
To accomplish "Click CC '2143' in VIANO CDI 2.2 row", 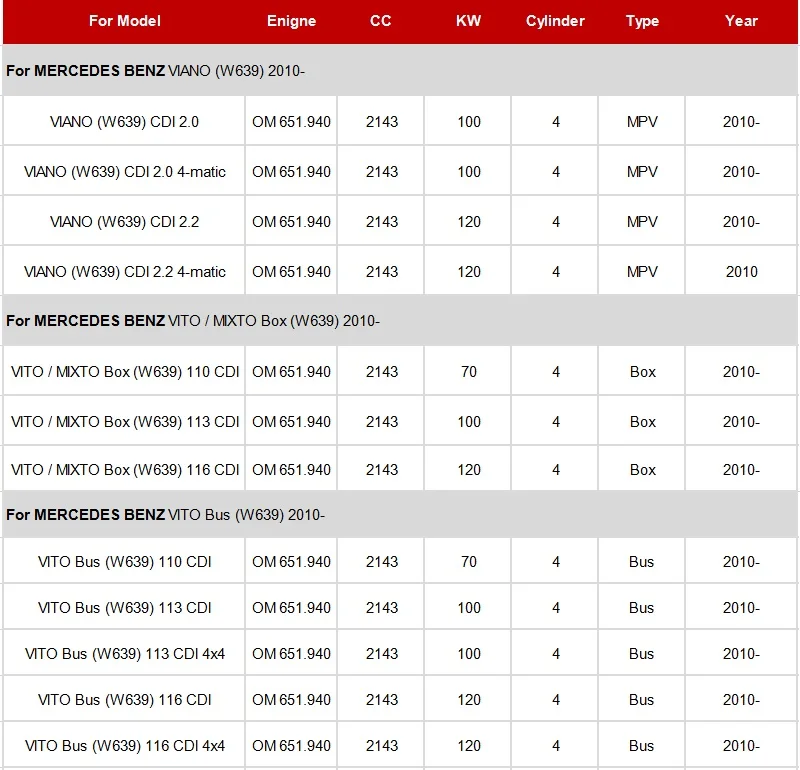I will (382, 221).
